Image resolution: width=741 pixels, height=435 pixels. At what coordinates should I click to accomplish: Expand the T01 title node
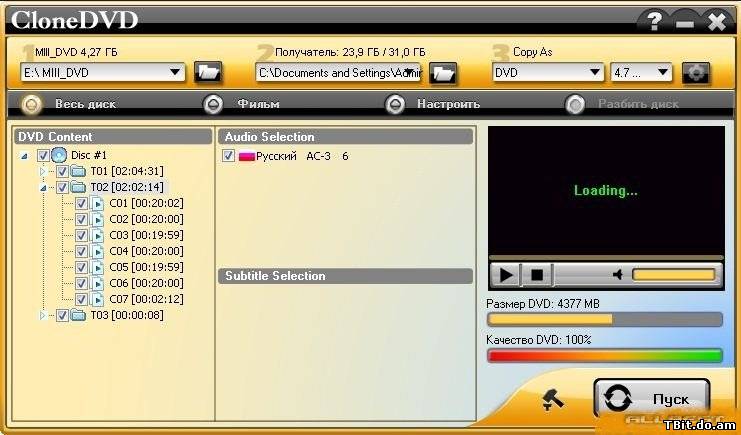[x=43, y=171]
